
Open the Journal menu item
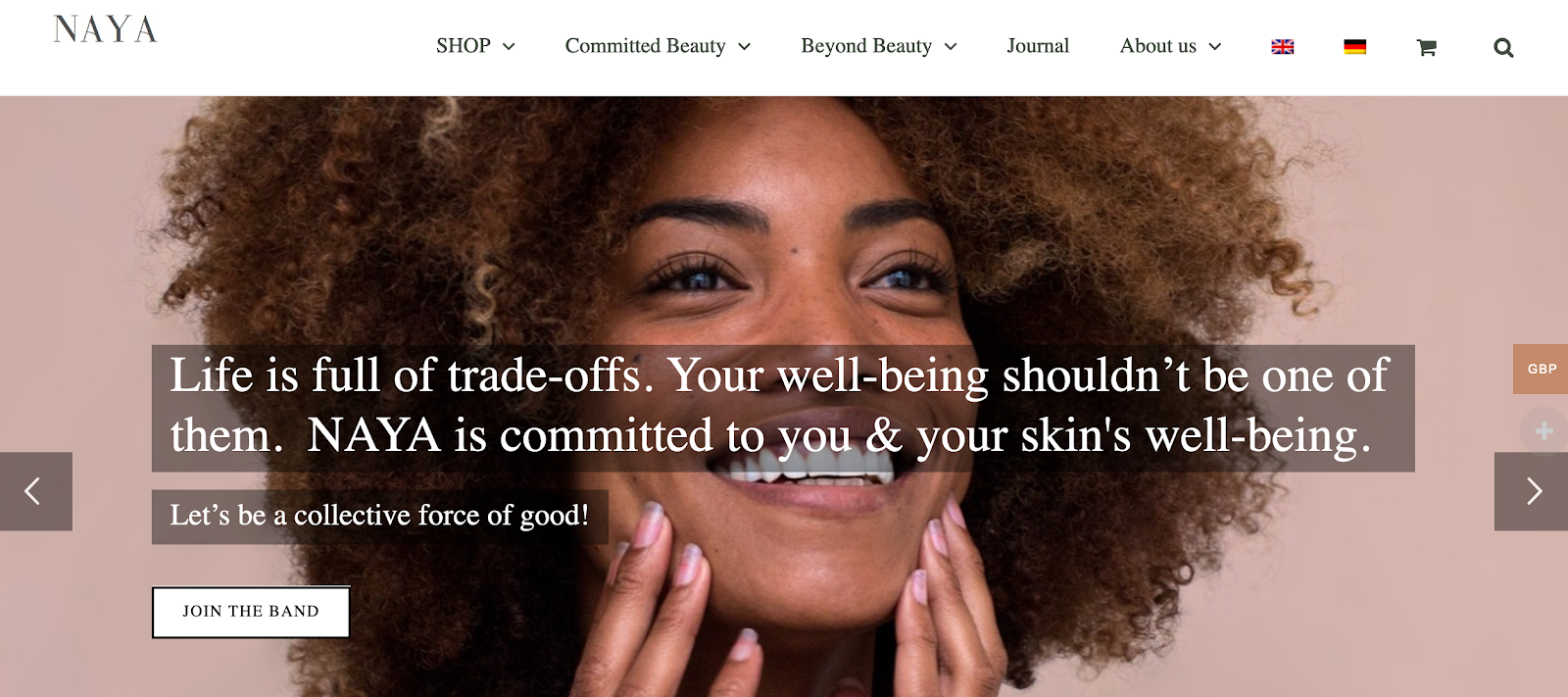[1038, 46]
